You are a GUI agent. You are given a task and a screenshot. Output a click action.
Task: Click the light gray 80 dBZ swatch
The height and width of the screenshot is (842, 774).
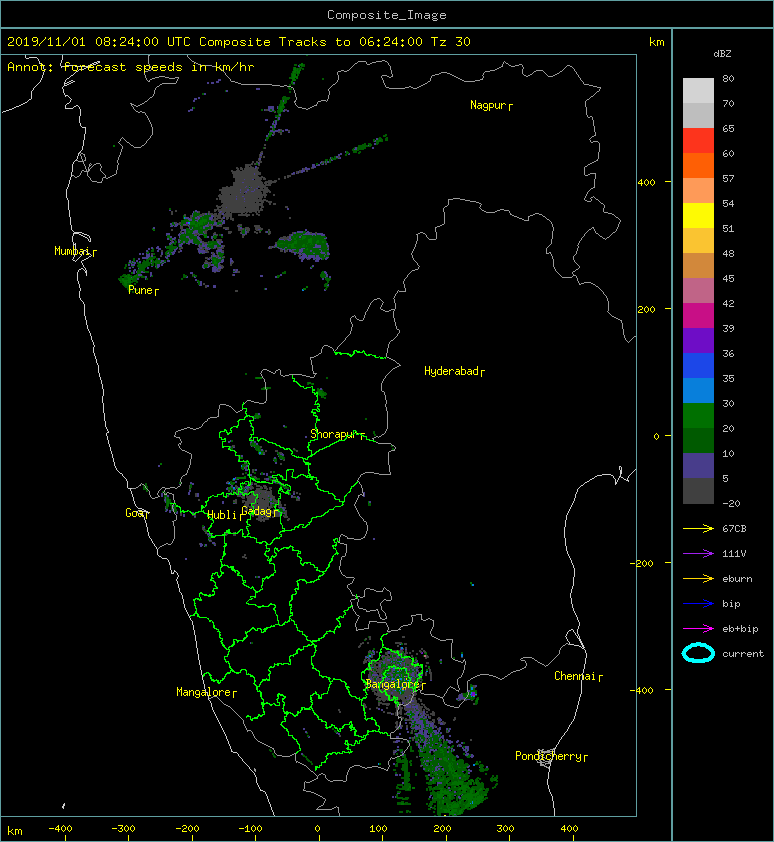(698, 90)
